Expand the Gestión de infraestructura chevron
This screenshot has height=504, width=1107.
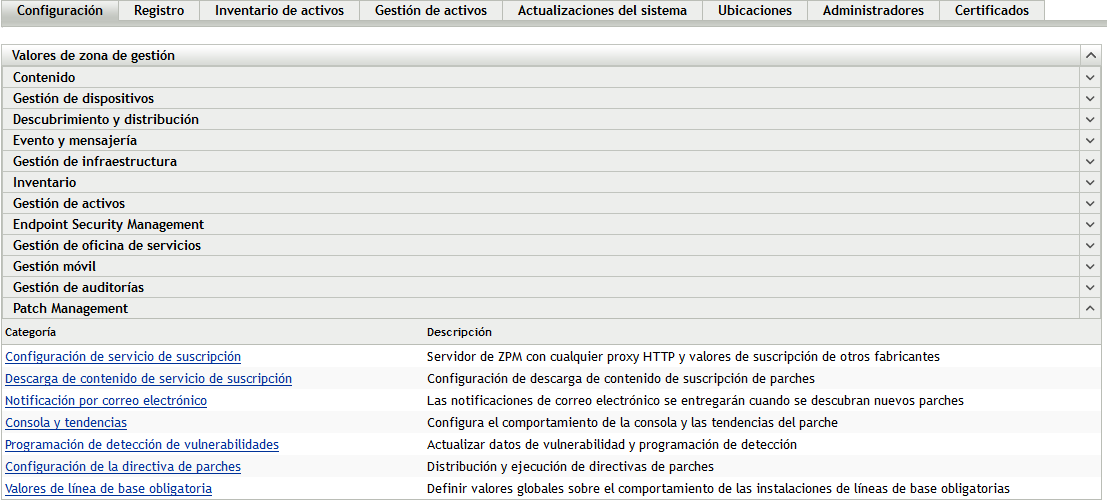tap(1090, 161)
